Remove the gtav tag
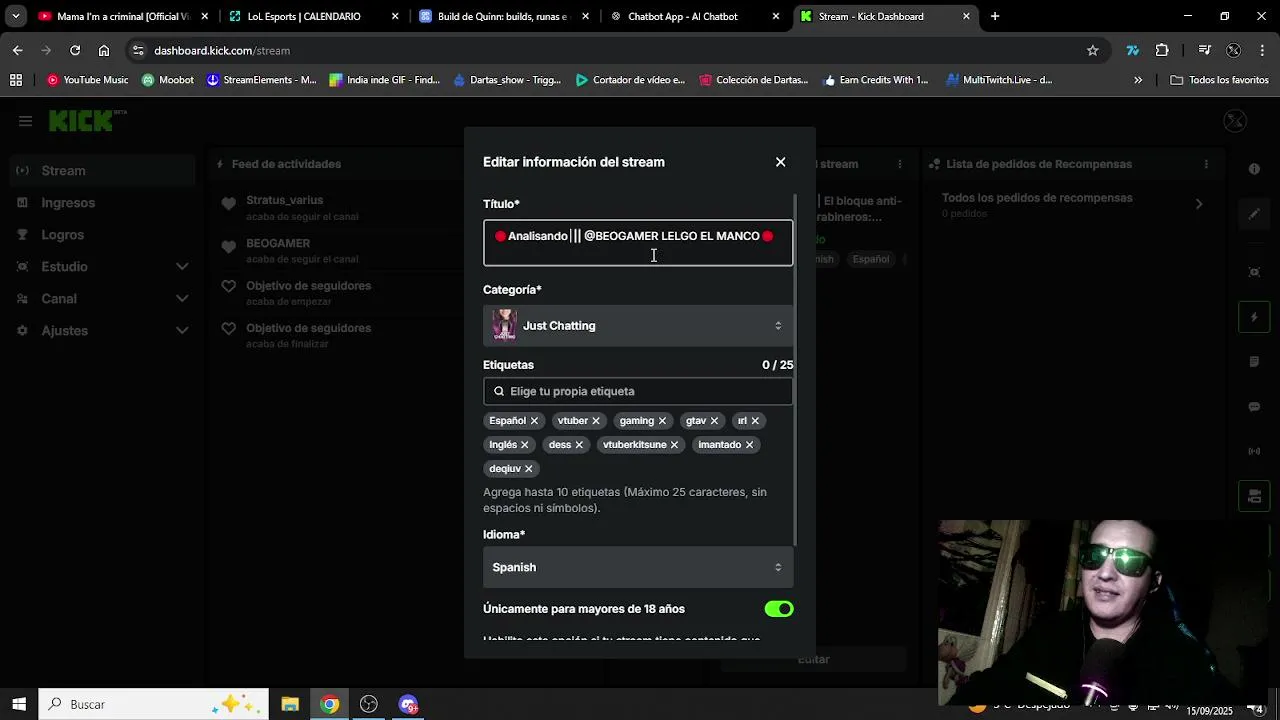The width and height of the screenshot is (1280, 720). click(714, 421)
